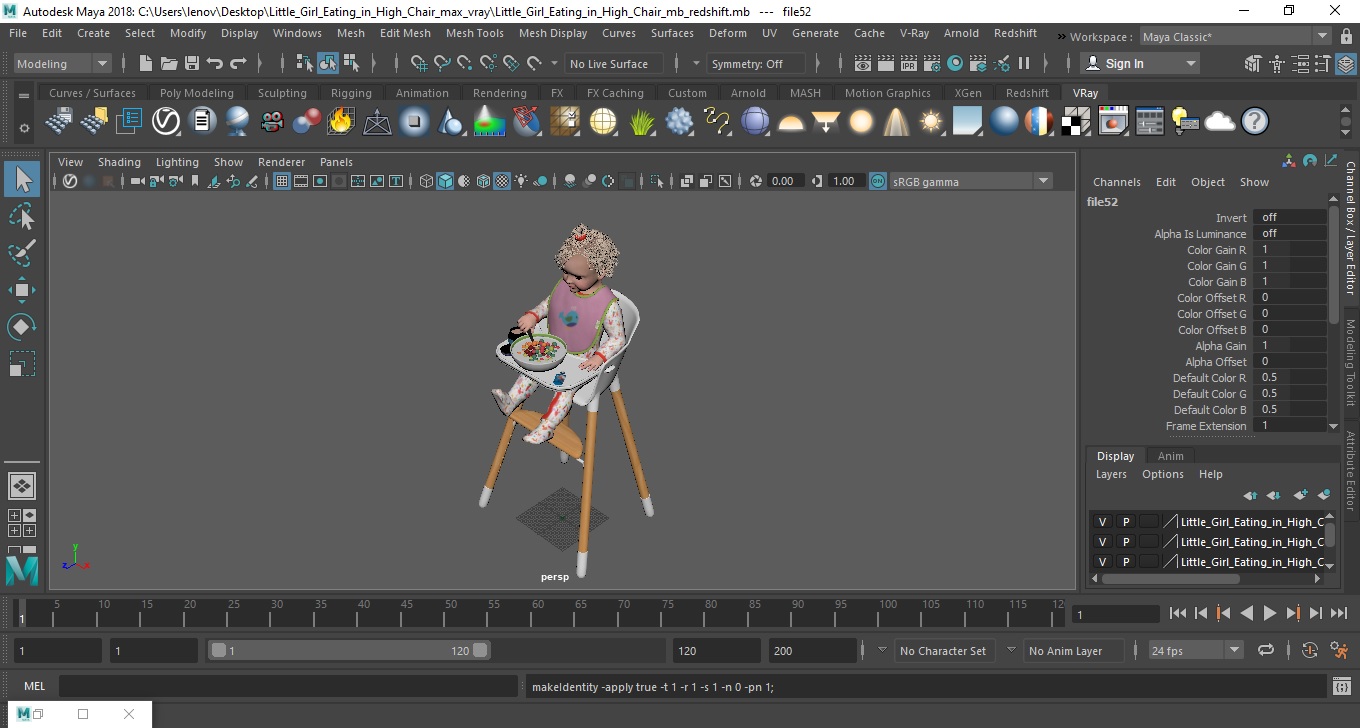Screen dimensions: 1360x728
Task: Click the time slider at frame 50
Action: 451,612
